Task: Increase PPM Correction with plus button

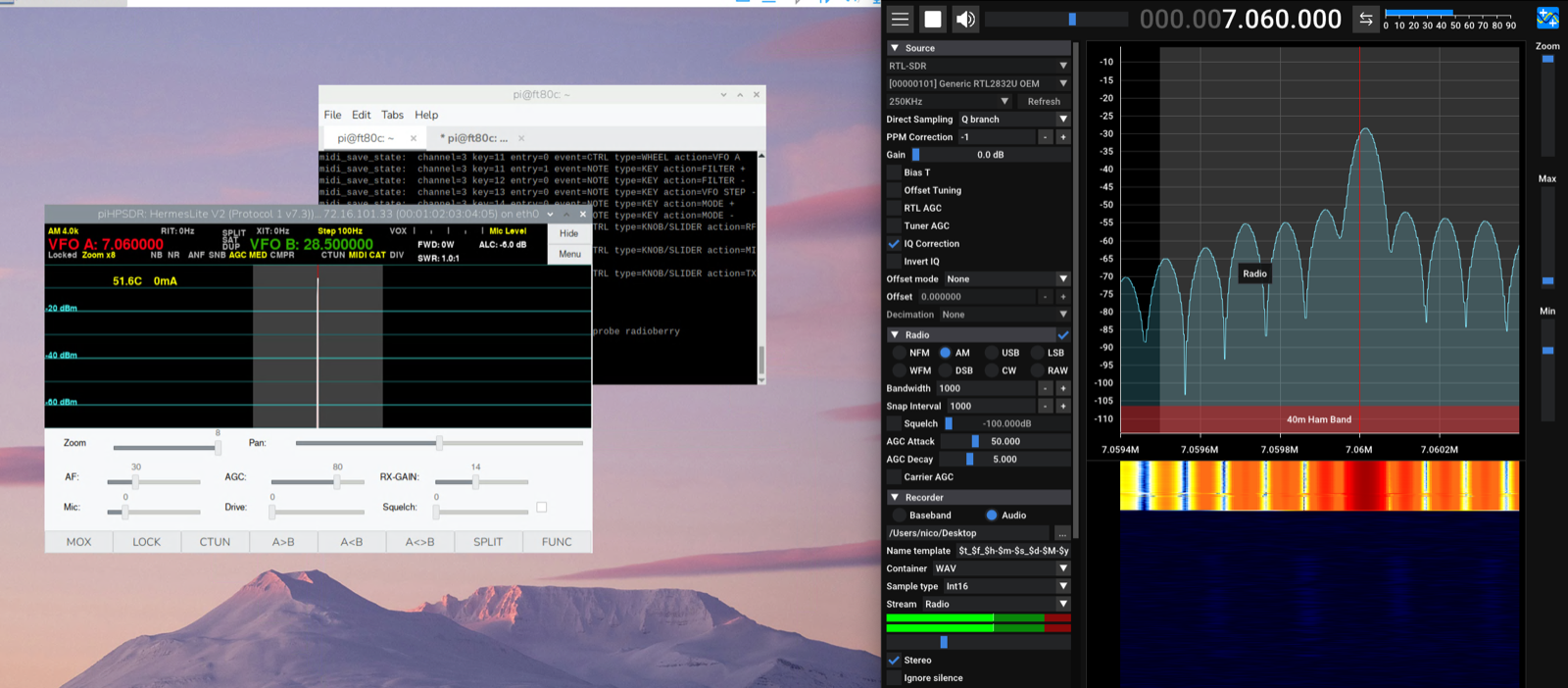Action: (x=1062, y=137)
